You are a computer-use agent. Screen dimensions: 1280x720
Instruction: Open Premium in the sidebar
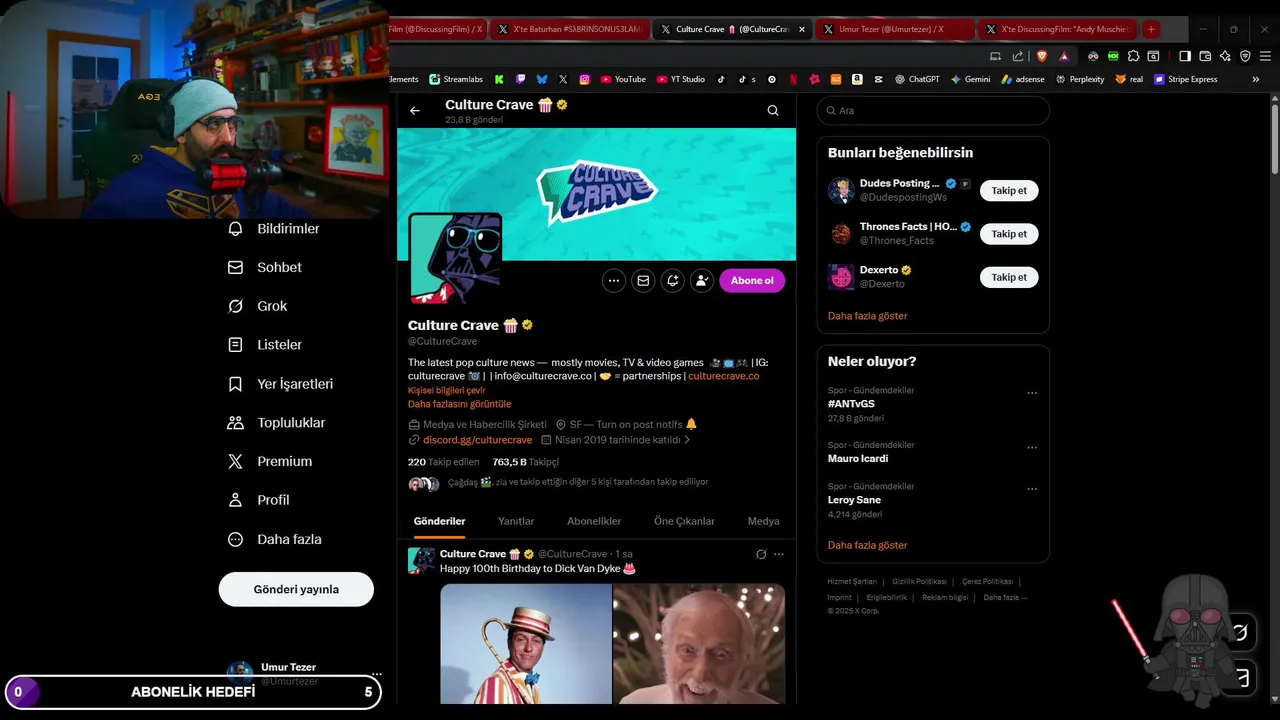pos(270,462)
